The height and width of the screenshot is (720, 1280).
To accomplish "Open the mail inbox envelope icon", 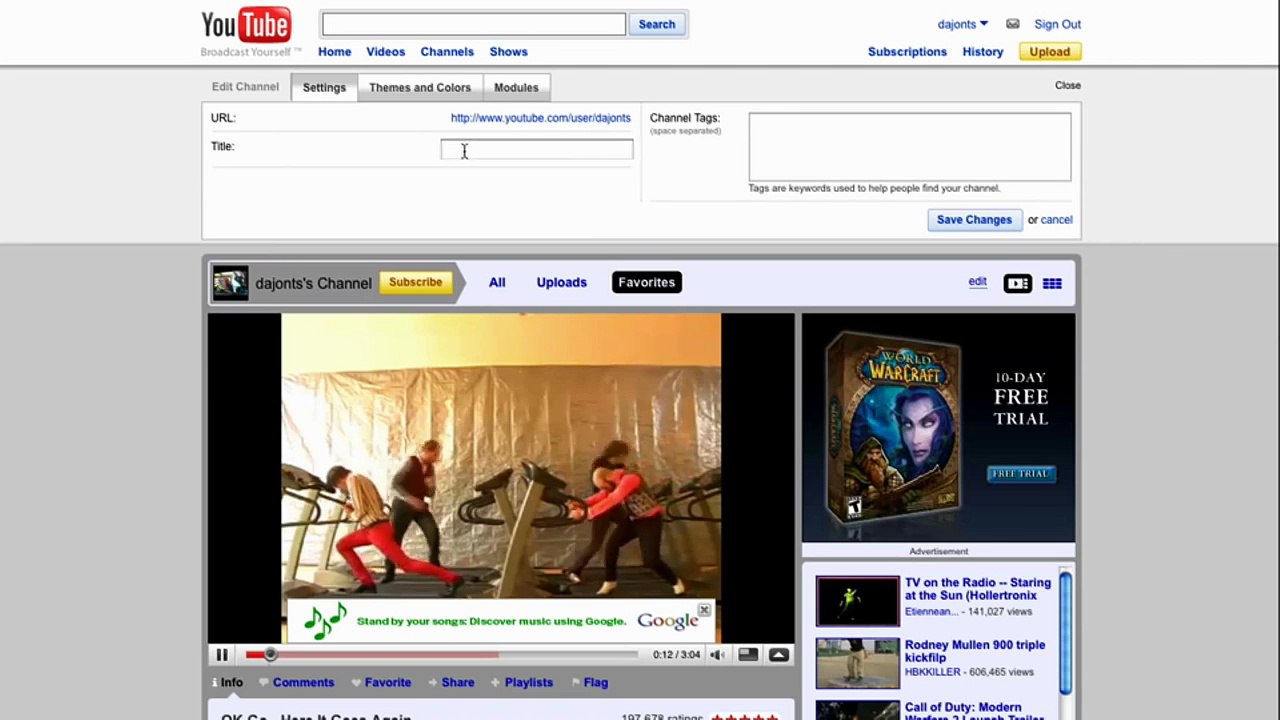I will coord(1013,24).
